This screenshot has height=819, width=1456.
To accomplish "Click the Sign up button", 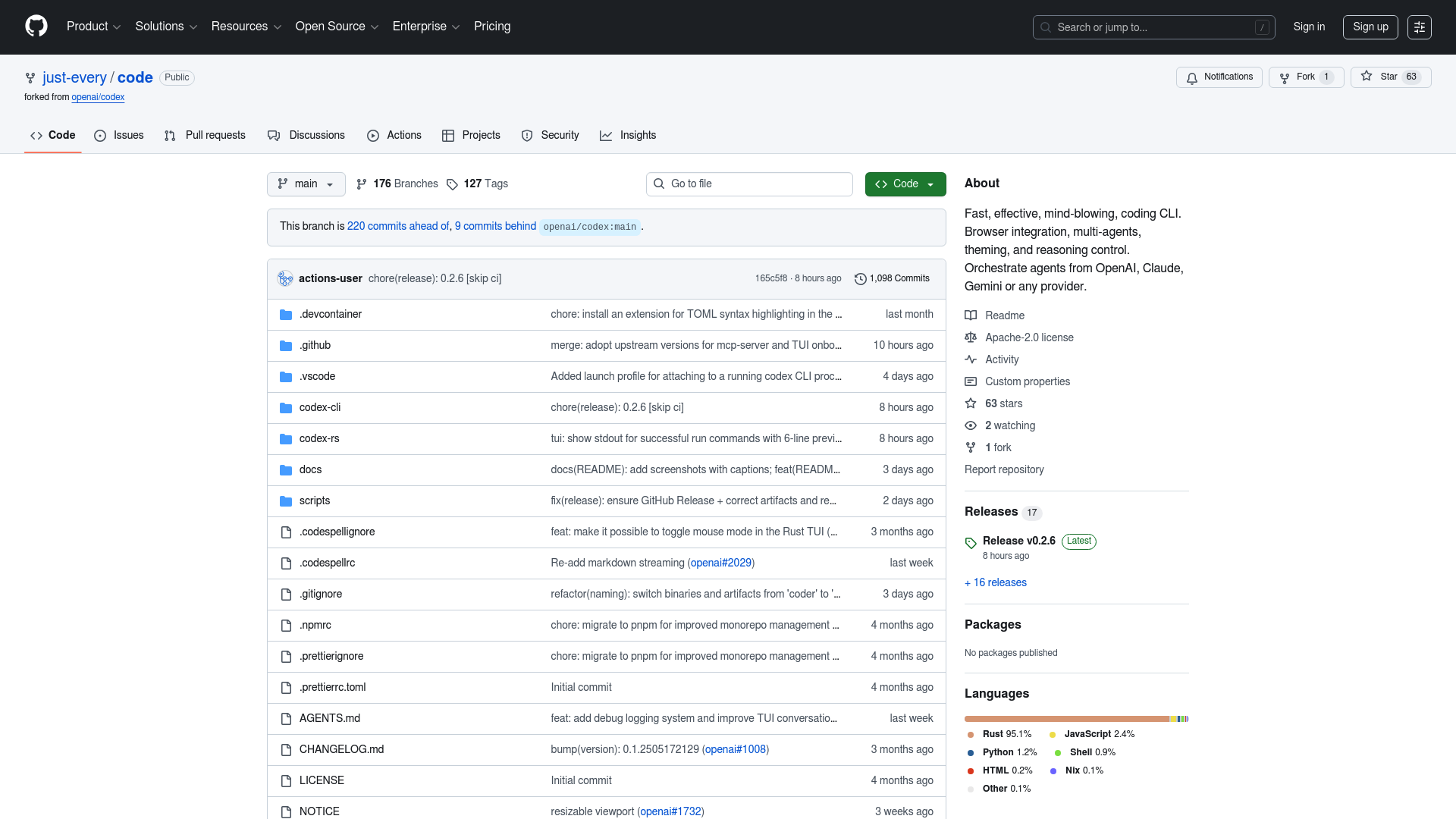I will click(1370, 27).
